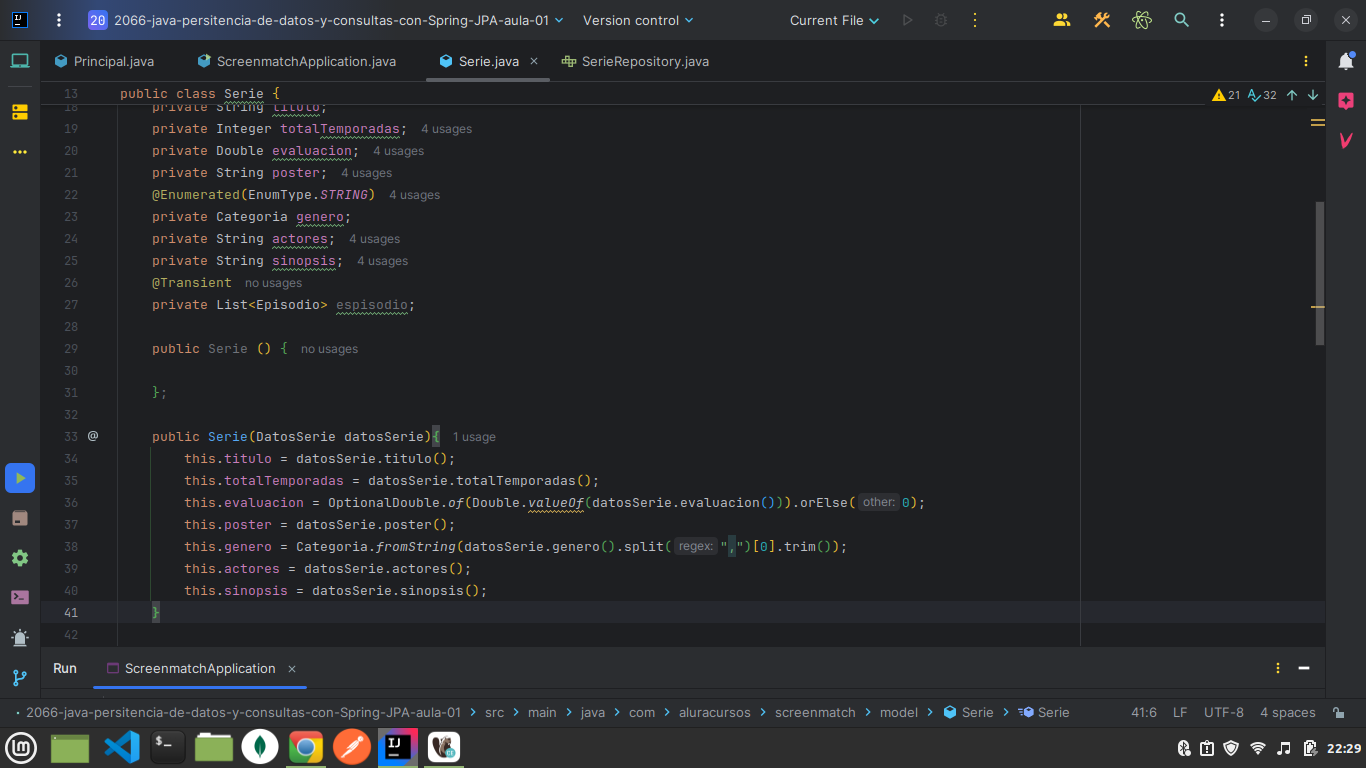The image size is (1366, 768).
Task: Open Postman from the taskbar
Action: (351, 747)
